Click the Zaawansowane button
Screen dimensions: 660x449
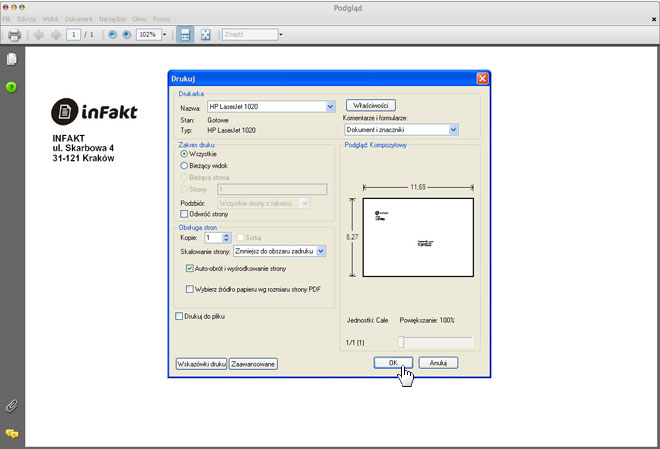pos(253,364)
